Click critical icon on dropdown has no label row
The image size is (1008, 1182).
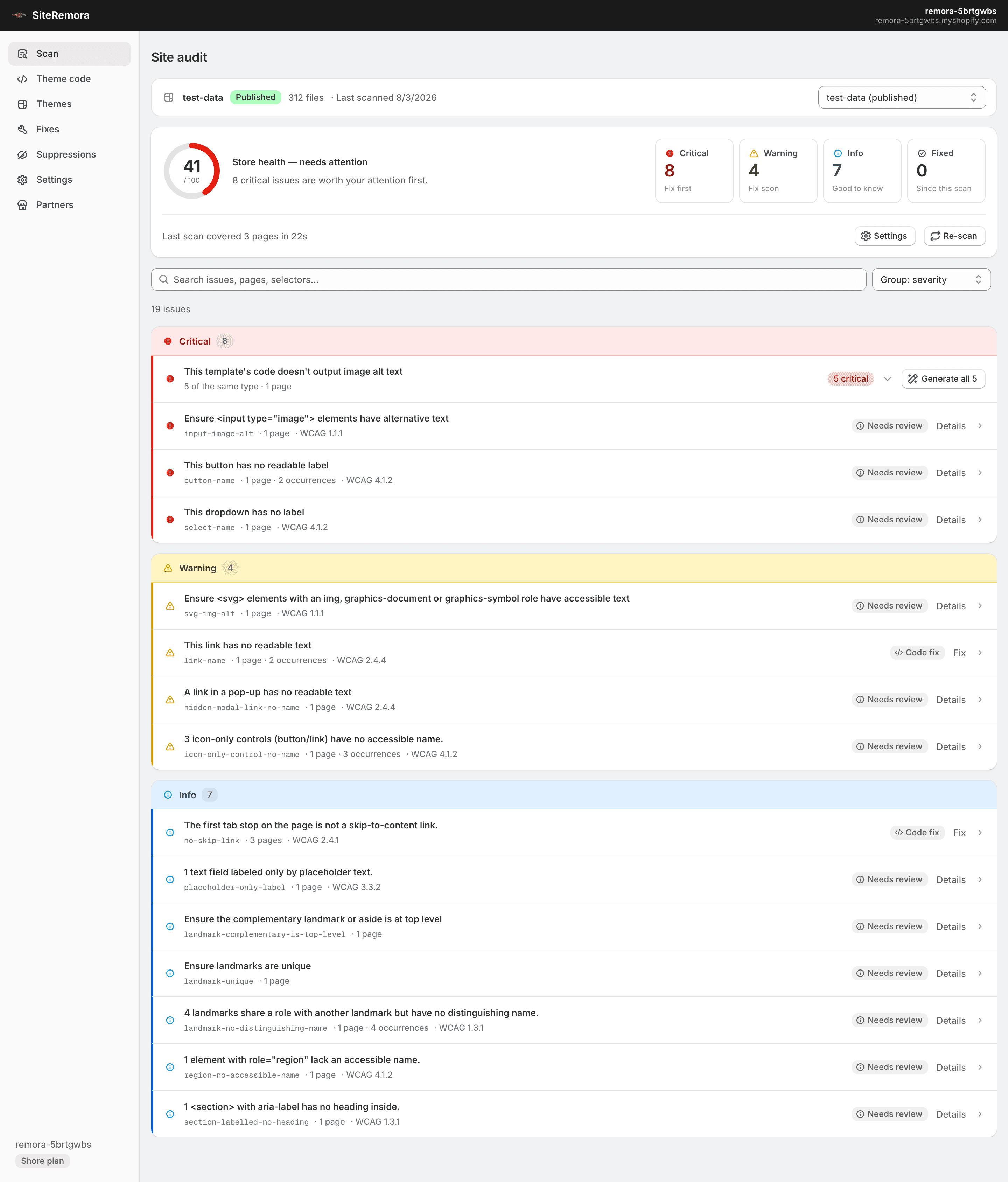pyautogui.click(x=170, y=520)
